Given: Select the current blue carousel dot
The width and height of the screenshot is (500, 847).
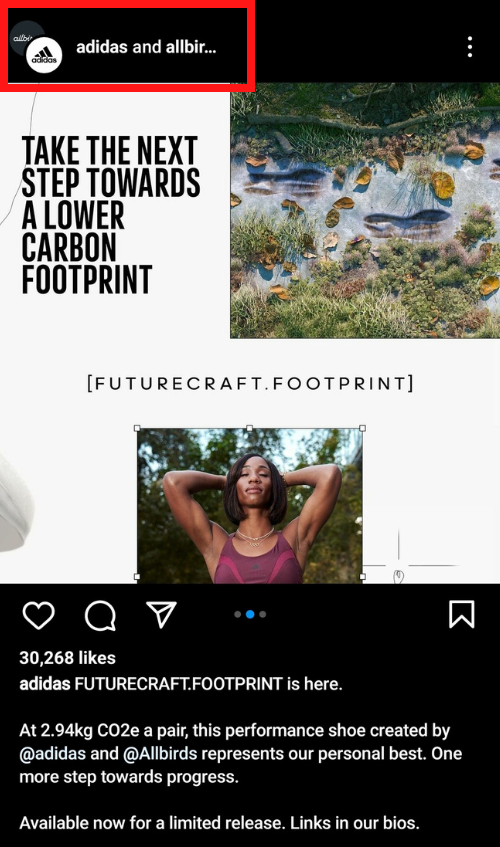Looking at the screenshot, I should point(250,614).
